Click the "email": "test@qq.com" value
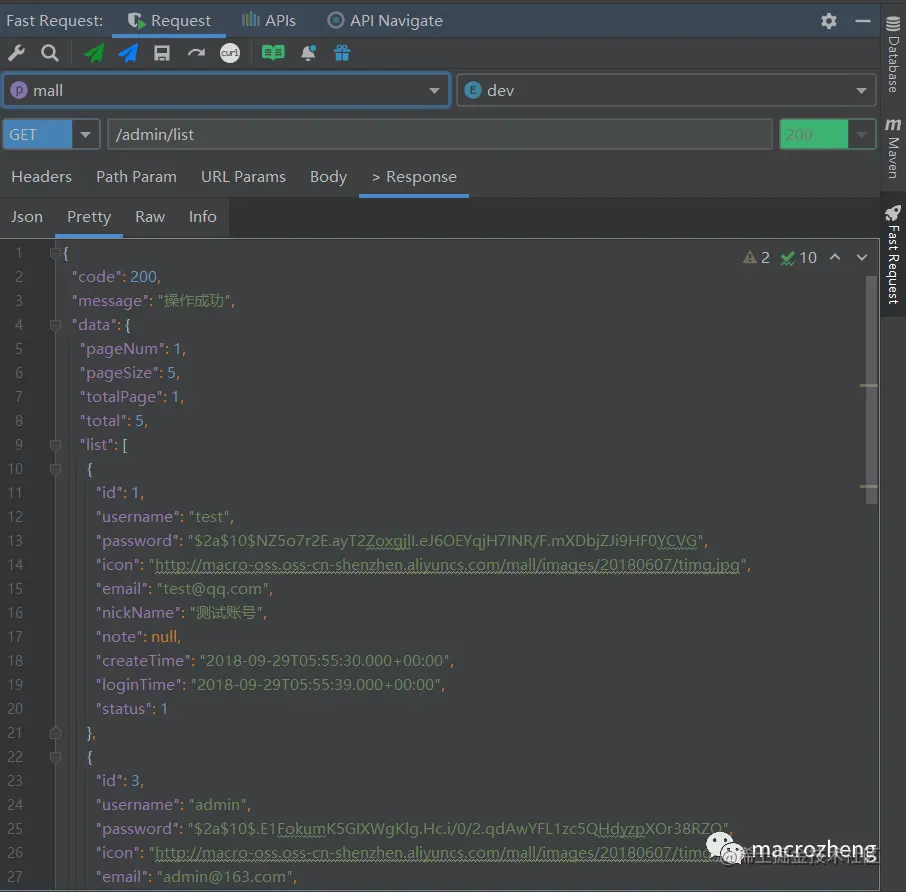The width and height of the screenshot is (906, 892). click(215, 589)
